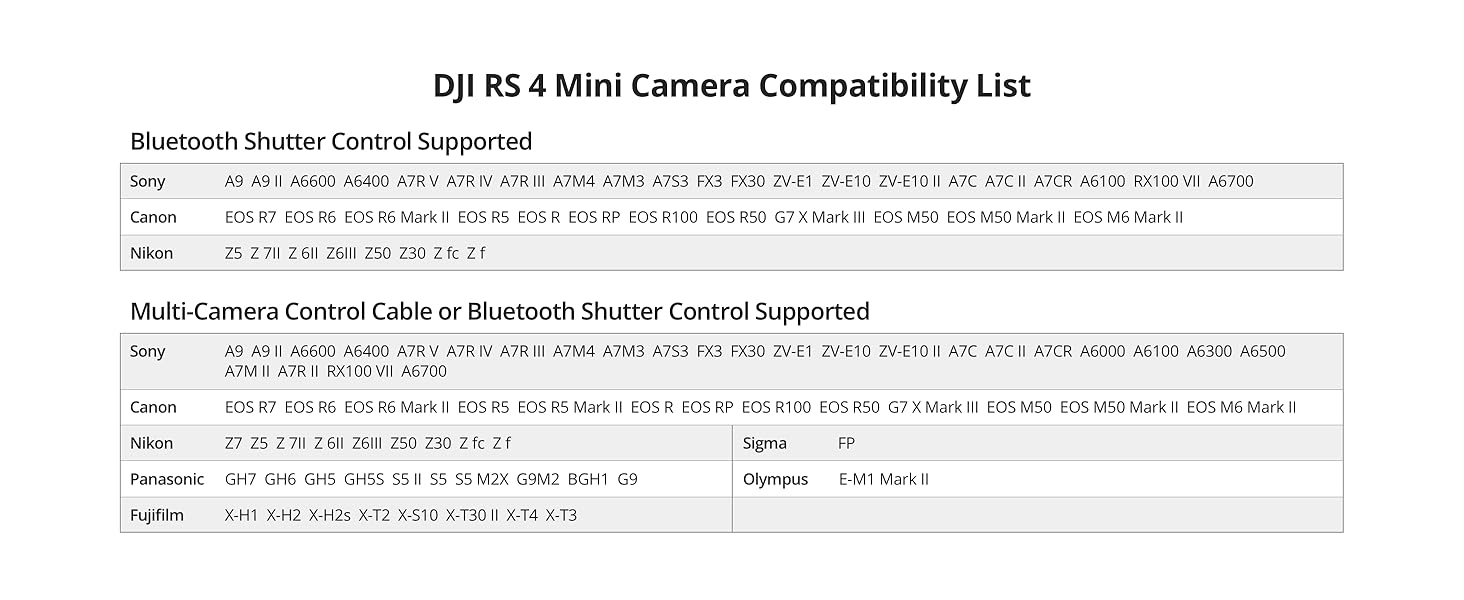The image size is (1464, 600).
Task: Click the Sigma FP camera entry
Action: tap(846, 443)
